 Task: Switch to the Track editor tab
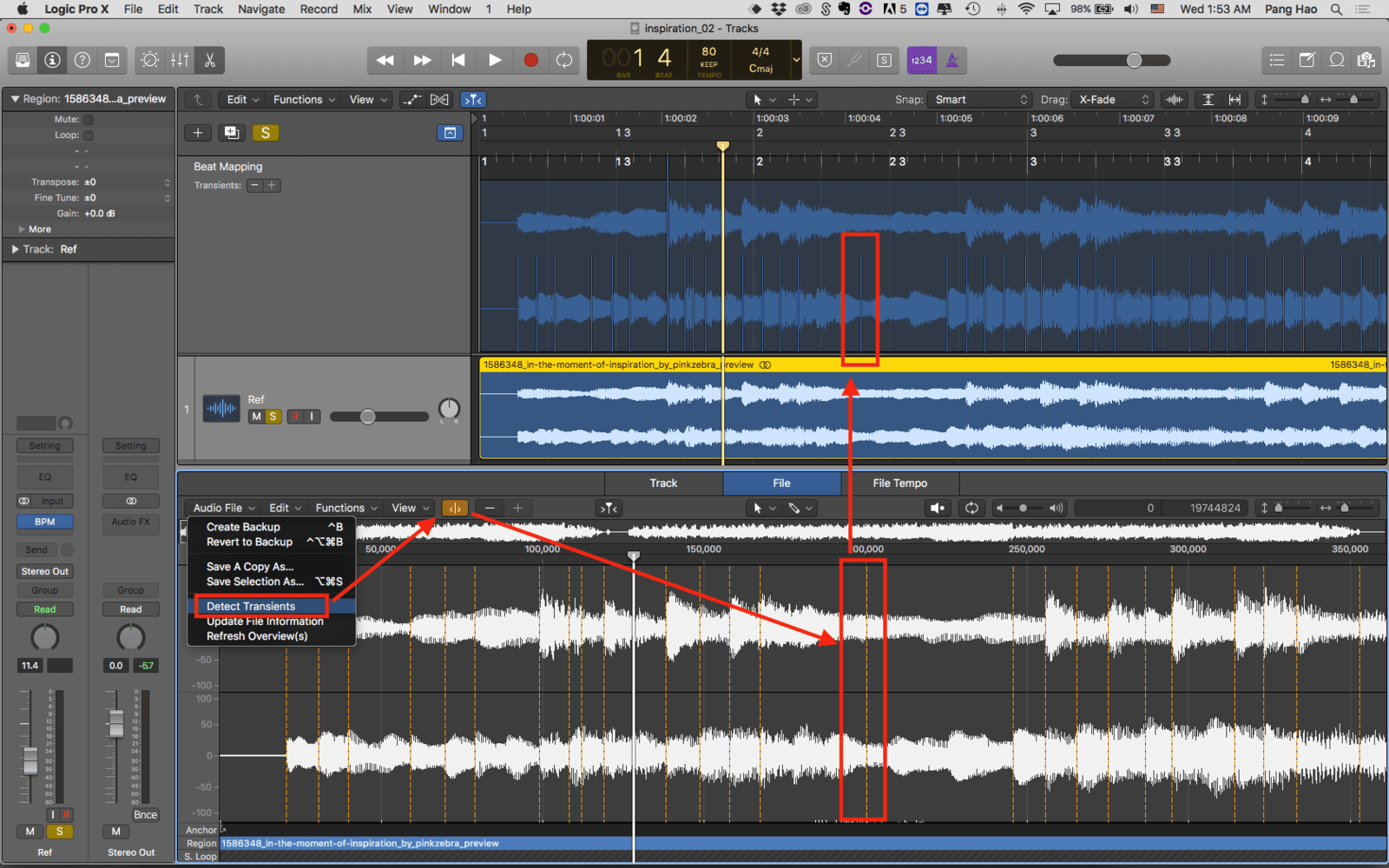[x=663, y=483]
